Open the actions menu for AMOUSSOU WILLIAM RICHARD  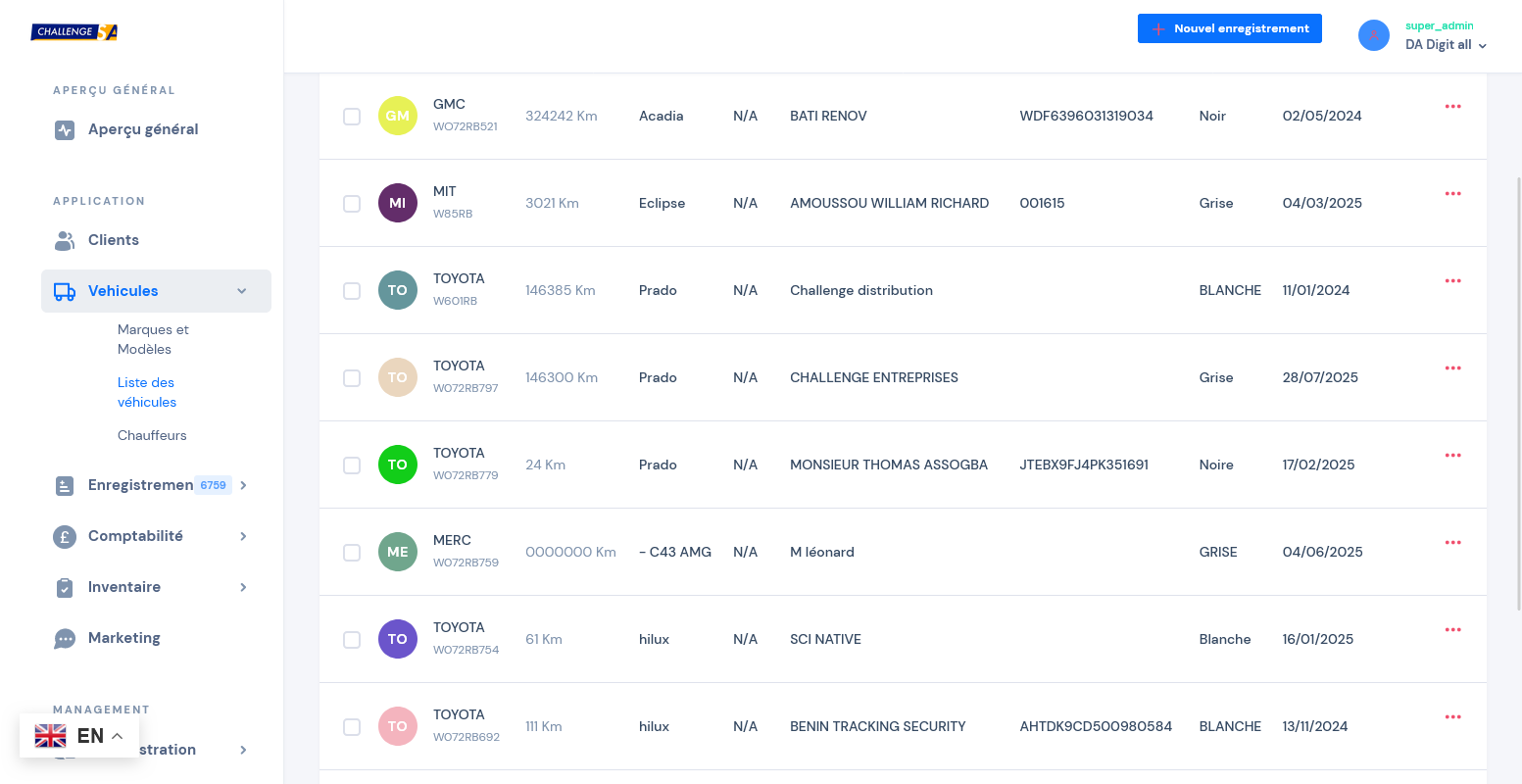tap(1453, 194)
